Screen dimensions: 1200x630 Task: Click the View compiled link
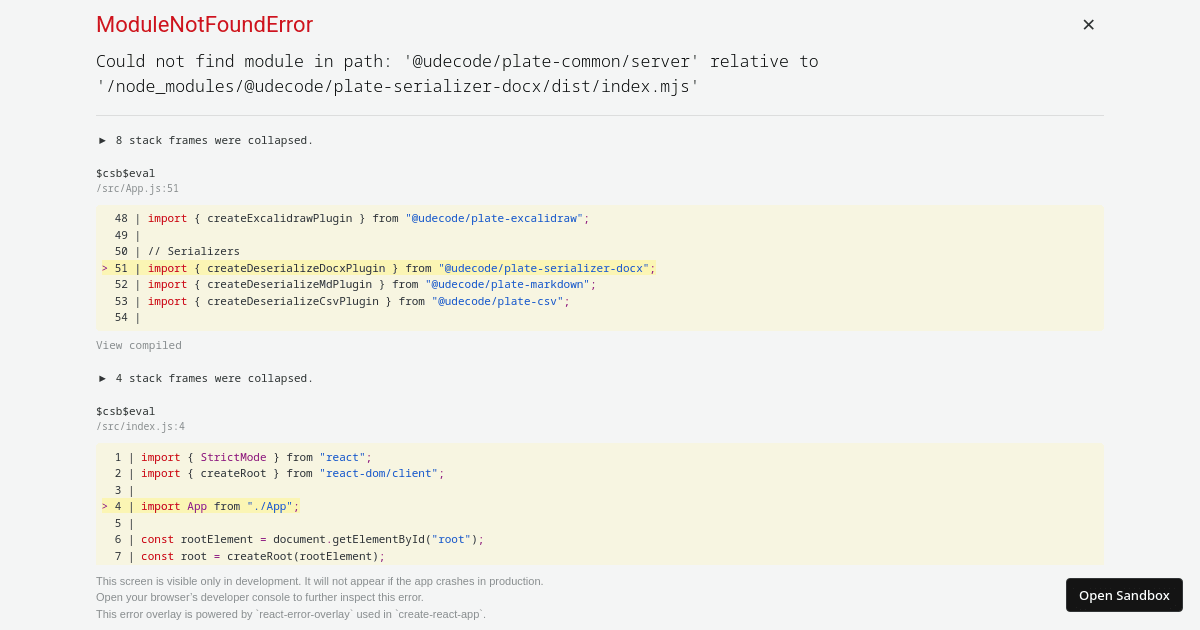point(138,345)
